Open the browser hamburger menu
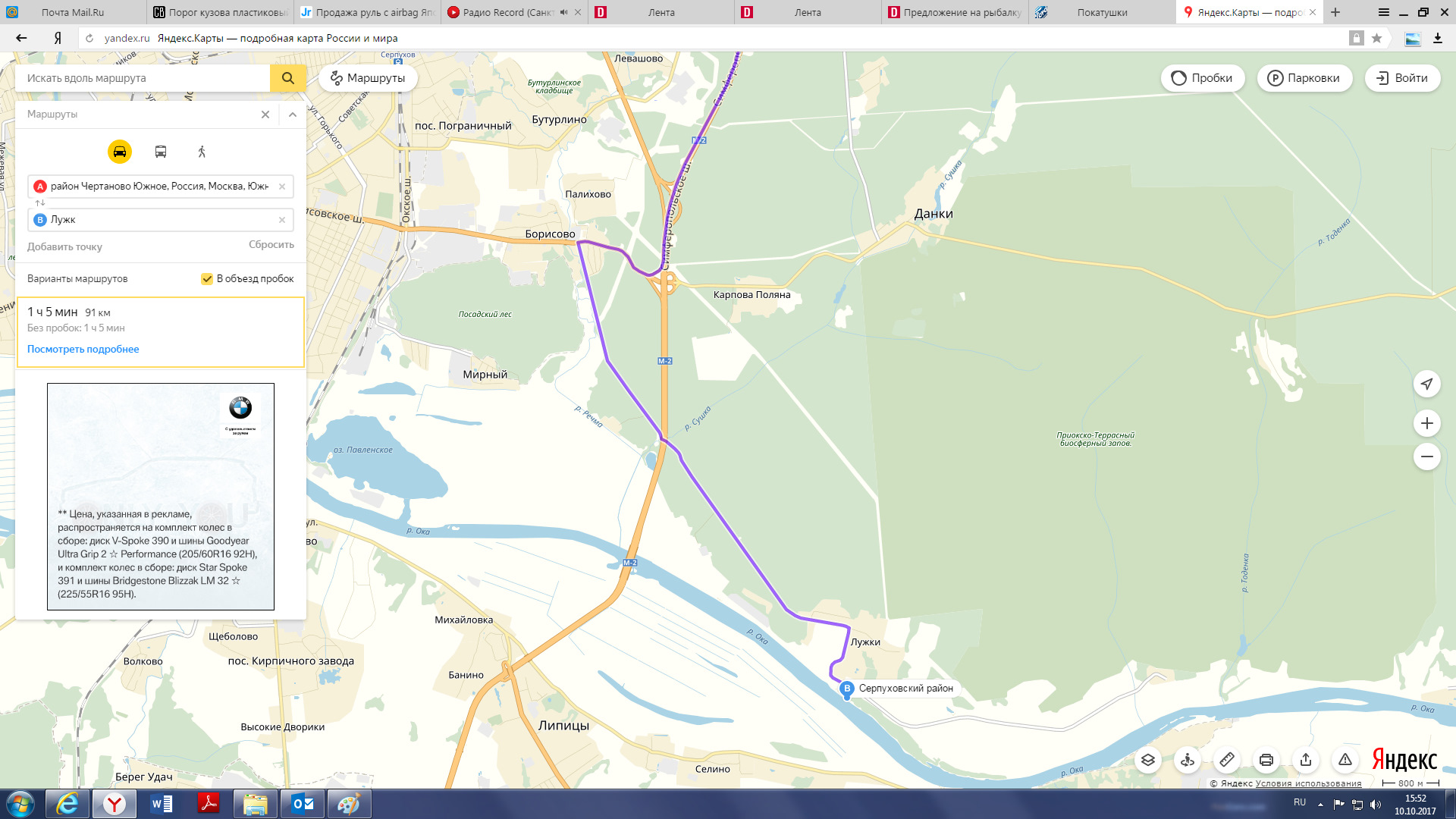The image size is (1456, 819). [x=1384, y=12]
